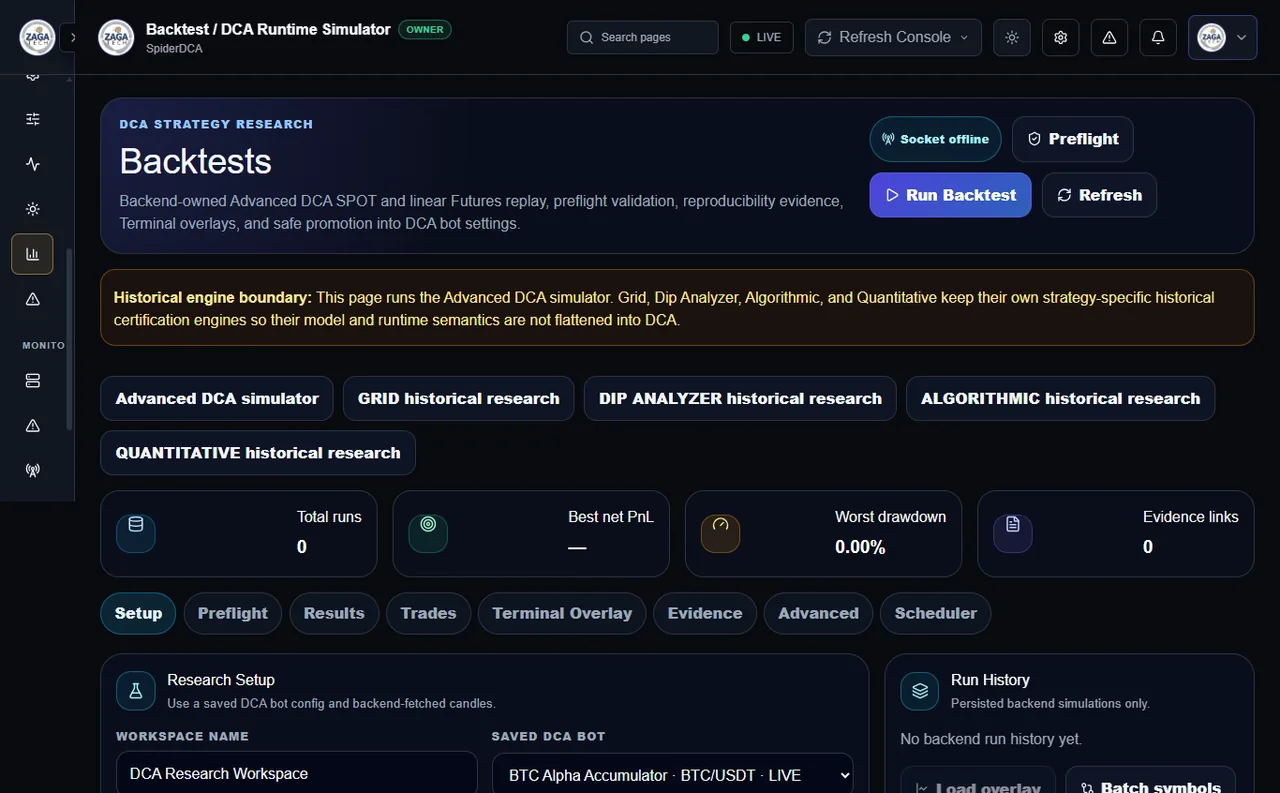Click the Workspace Name input field
The height and width of the screenshot is (793, 1280).
coord(297,774)
